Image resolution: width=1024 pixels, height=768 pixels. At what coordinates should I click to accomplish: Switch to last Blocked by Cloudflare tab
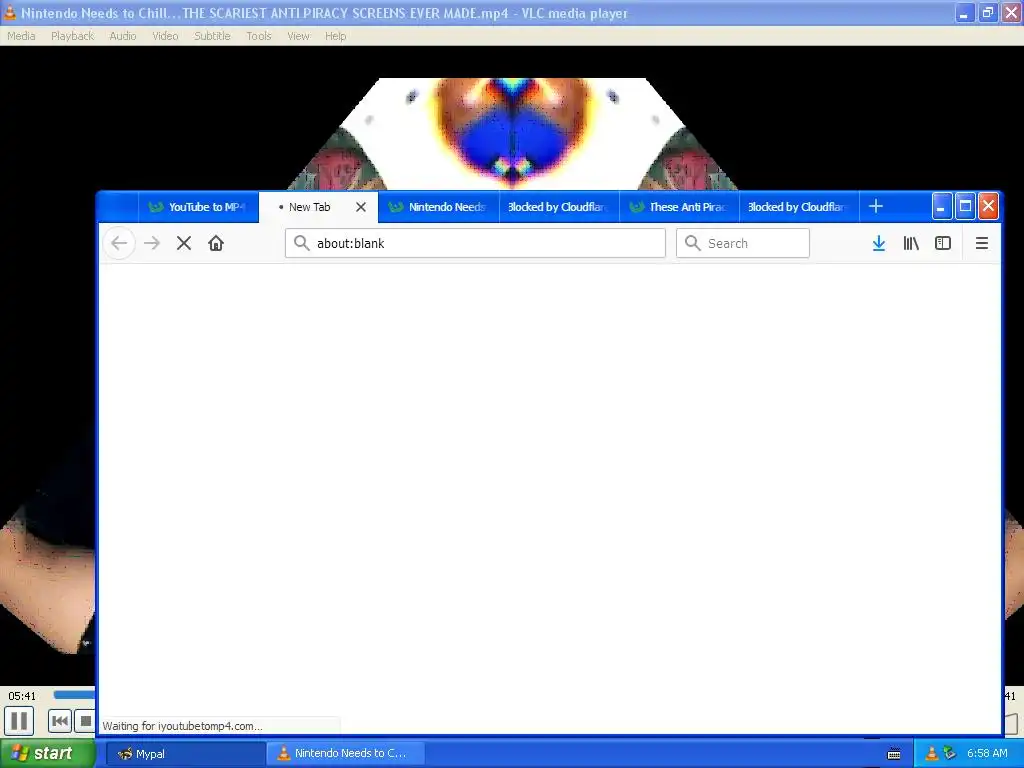799,207
